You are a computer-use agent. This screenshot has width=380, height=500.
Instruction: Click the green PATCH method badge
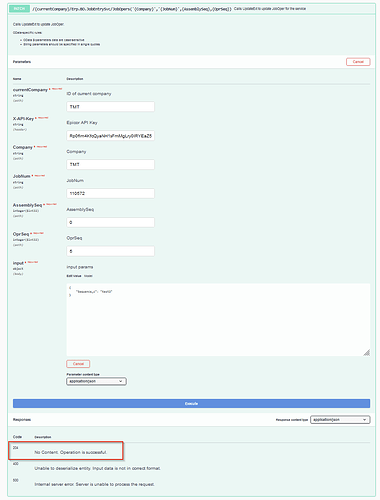(19, 9)
